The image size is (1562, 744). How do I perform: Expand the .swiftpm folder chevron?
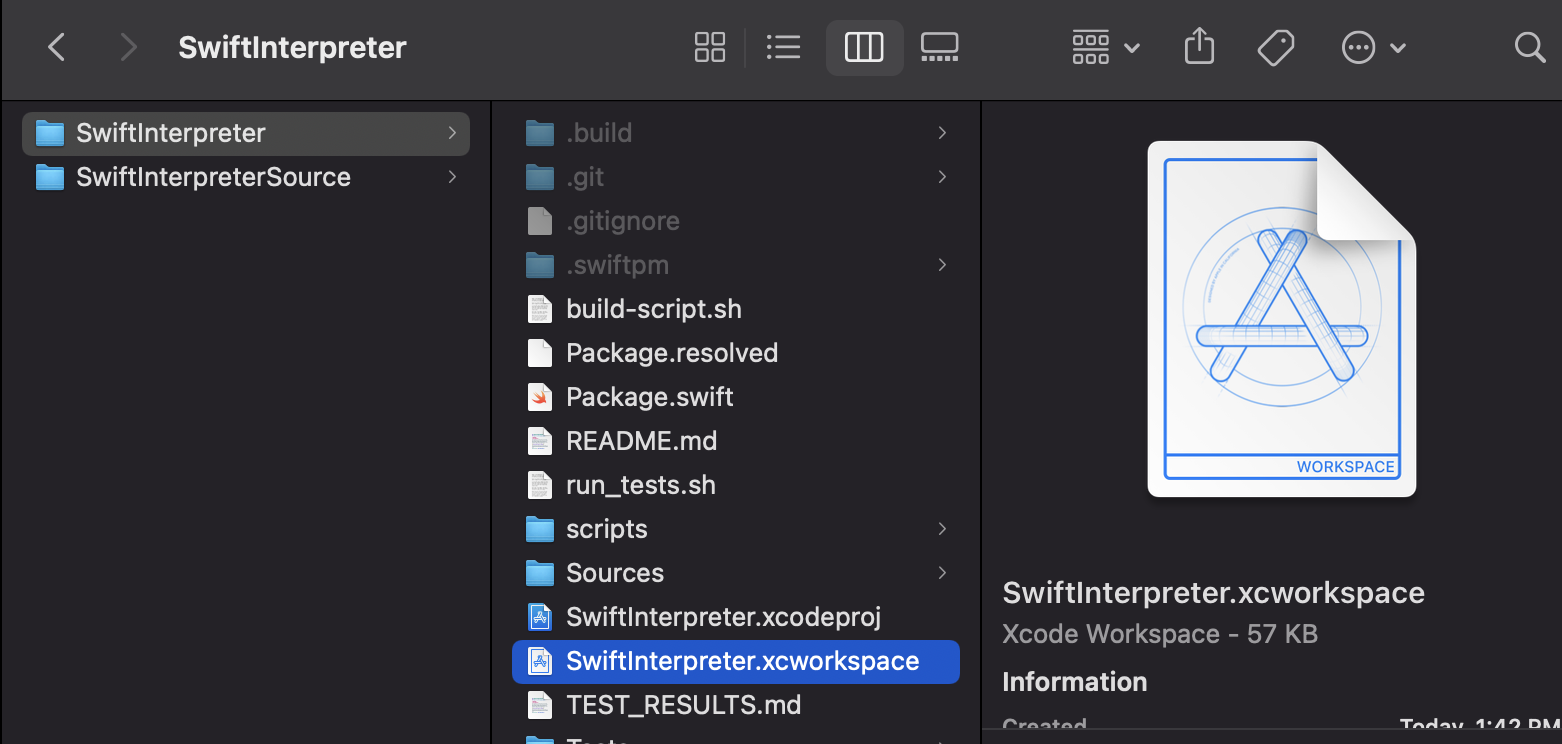tap(942, 265)
